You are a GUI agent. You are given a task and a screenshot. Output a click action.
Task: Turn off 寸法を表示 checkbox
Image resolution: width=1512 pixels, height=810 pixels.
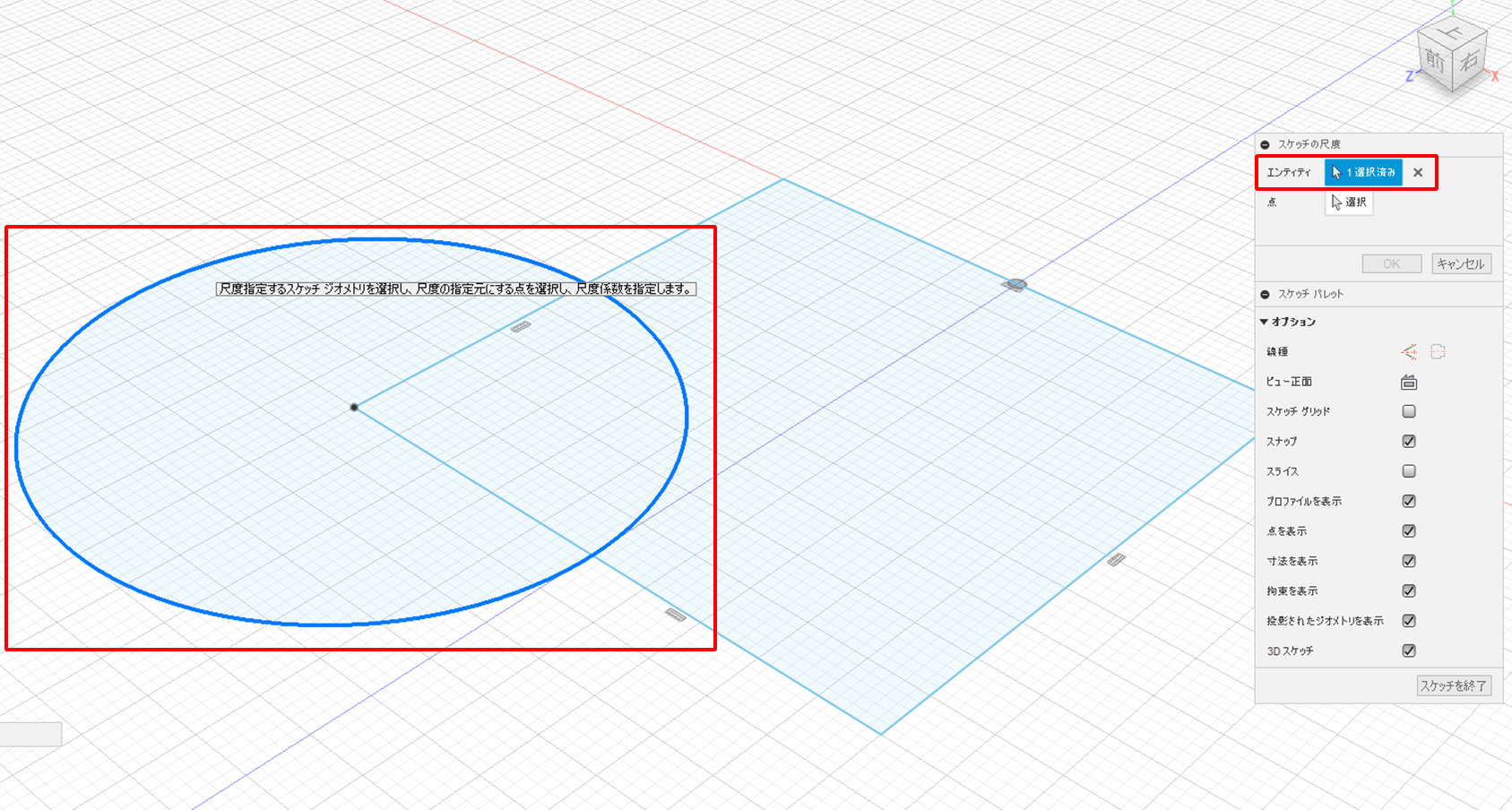coord(1409,561)
